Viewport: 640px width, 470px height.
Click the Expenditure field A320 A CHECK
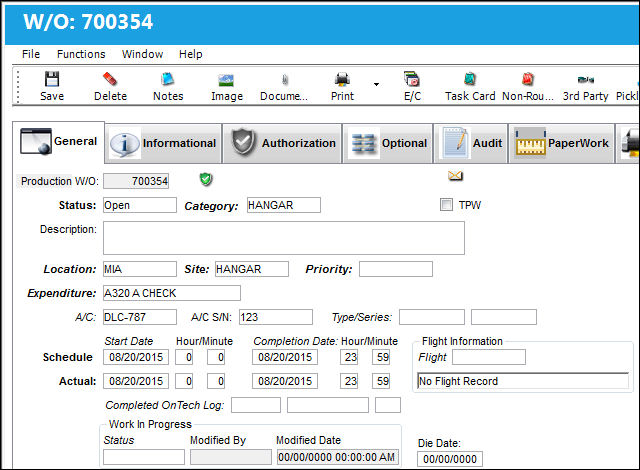coord(172,293)
